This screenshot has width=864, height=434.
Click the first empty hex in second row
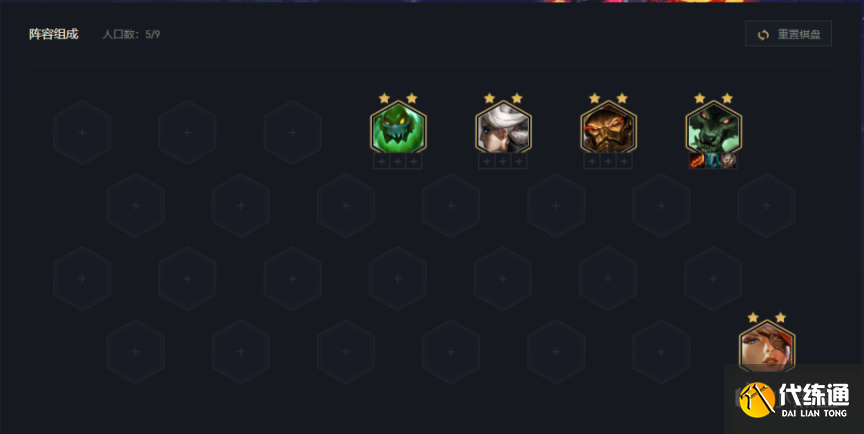pyautogui.click(x=136, y=205)
